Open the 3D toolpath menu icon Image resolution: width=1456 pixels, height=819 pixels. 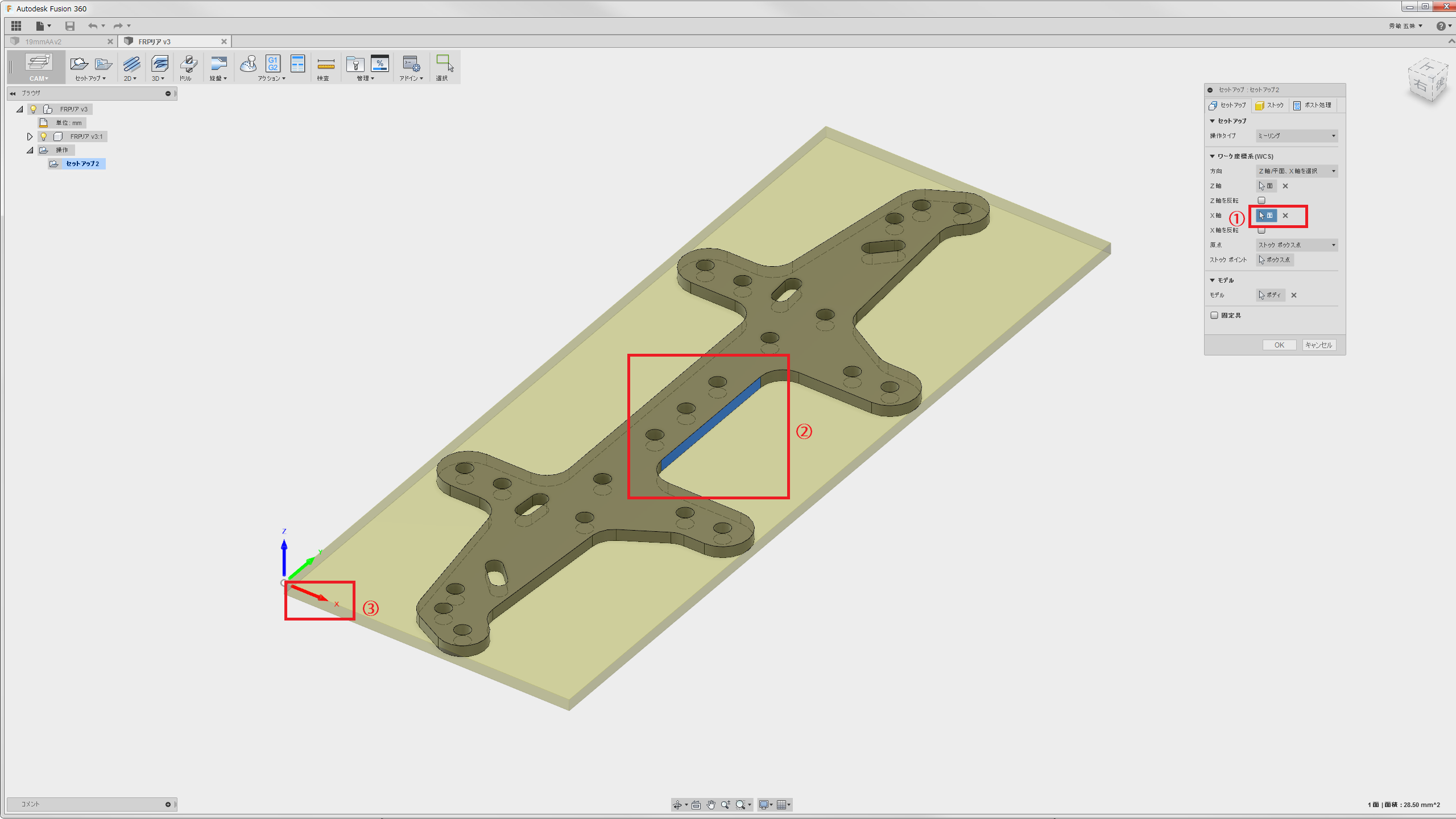[x=159, y=64]
